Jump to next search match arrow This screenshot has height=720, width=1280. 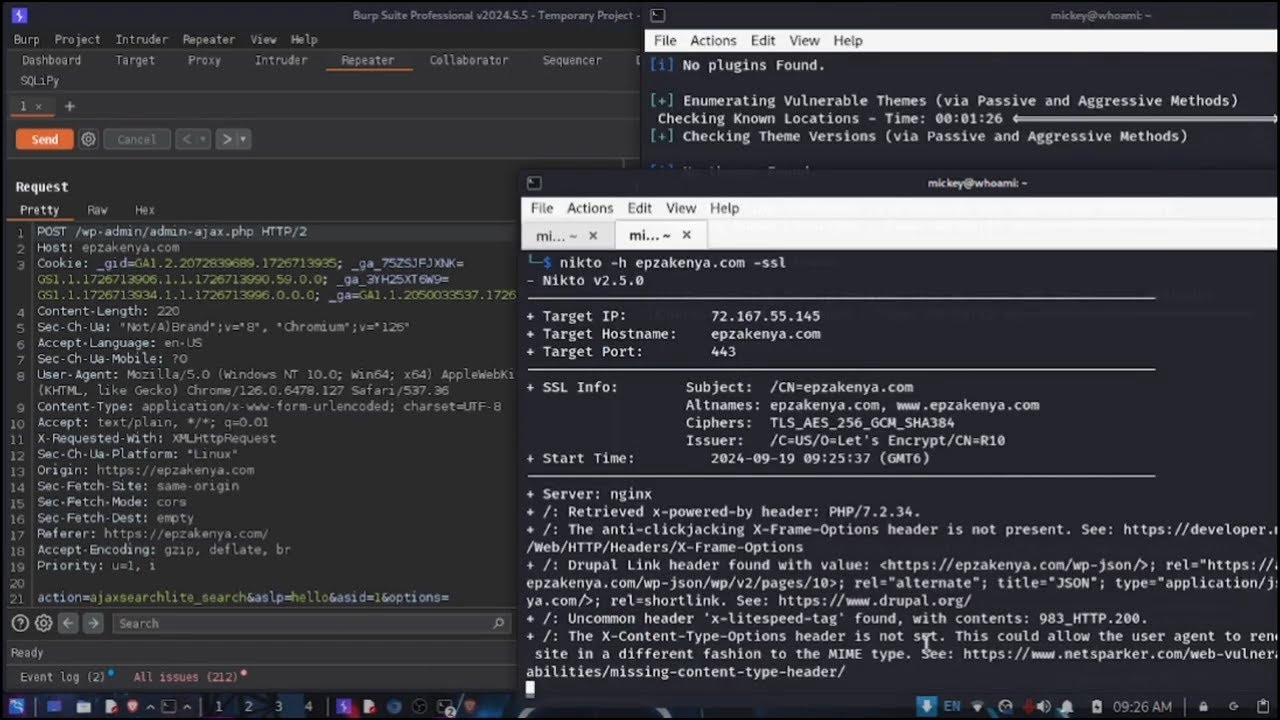[93, 623]
